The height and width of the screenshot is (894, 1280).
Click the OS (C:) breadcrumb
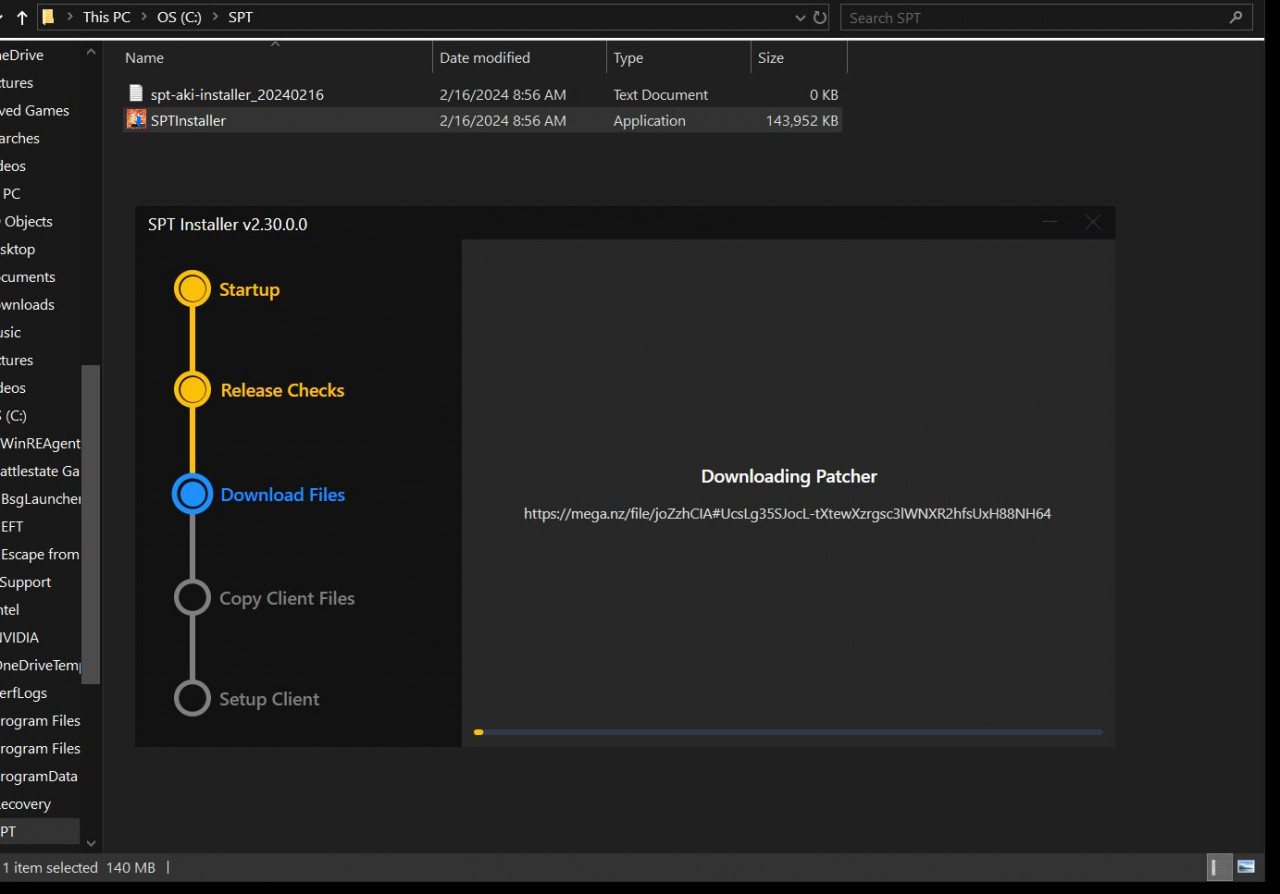180,18
